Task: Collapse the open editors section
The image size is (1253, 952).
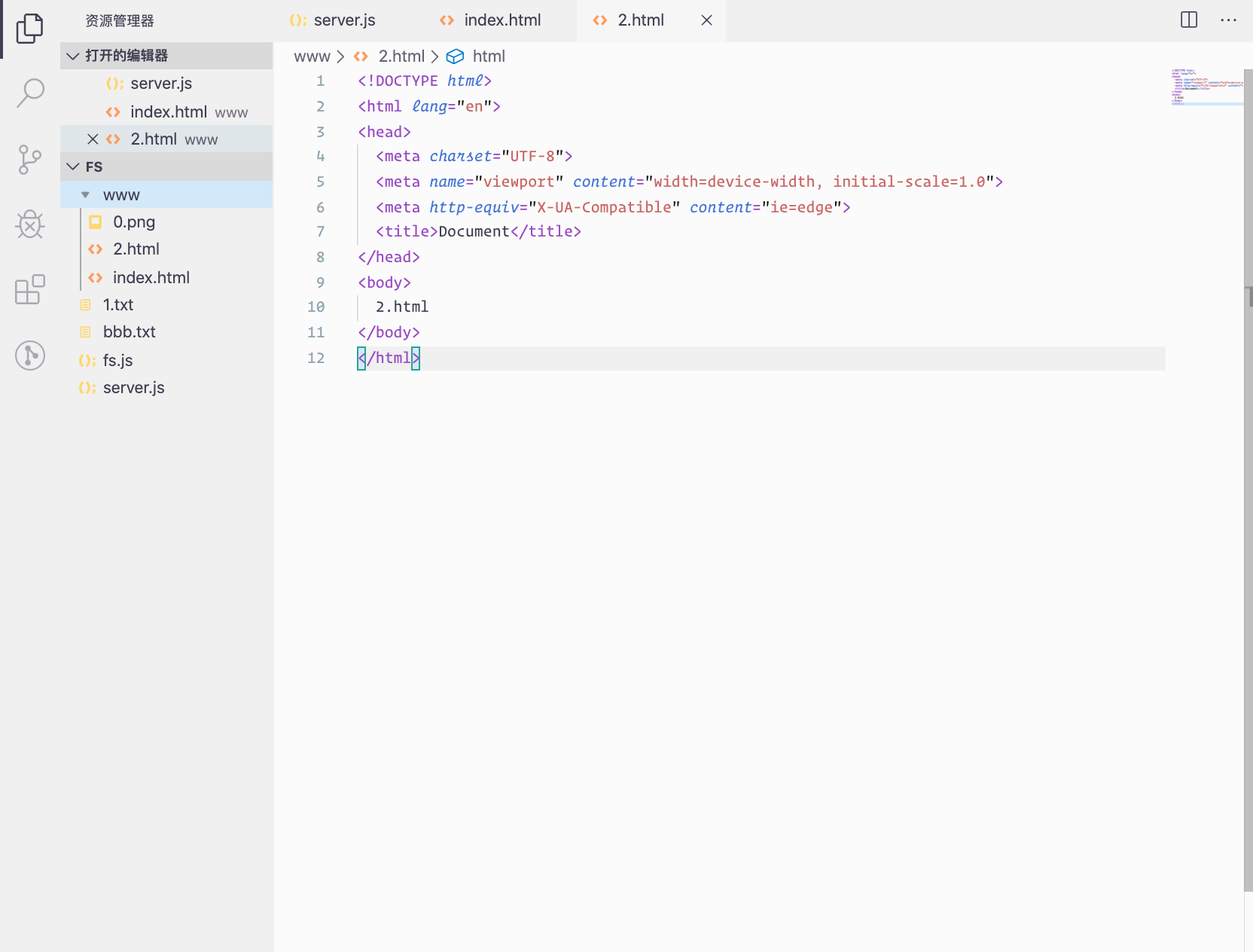Action: click(73, 56)
